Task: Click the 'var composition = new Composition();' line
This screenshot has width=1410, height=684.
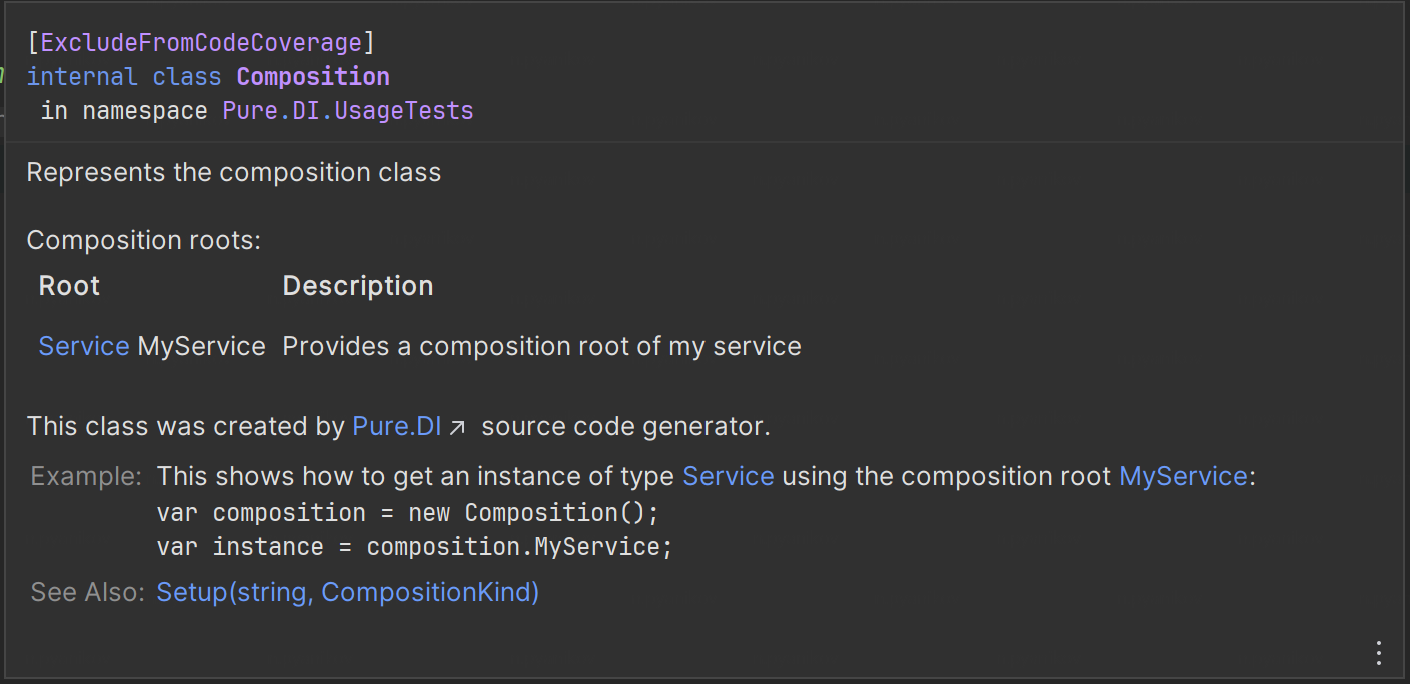Action: point(408,512)
